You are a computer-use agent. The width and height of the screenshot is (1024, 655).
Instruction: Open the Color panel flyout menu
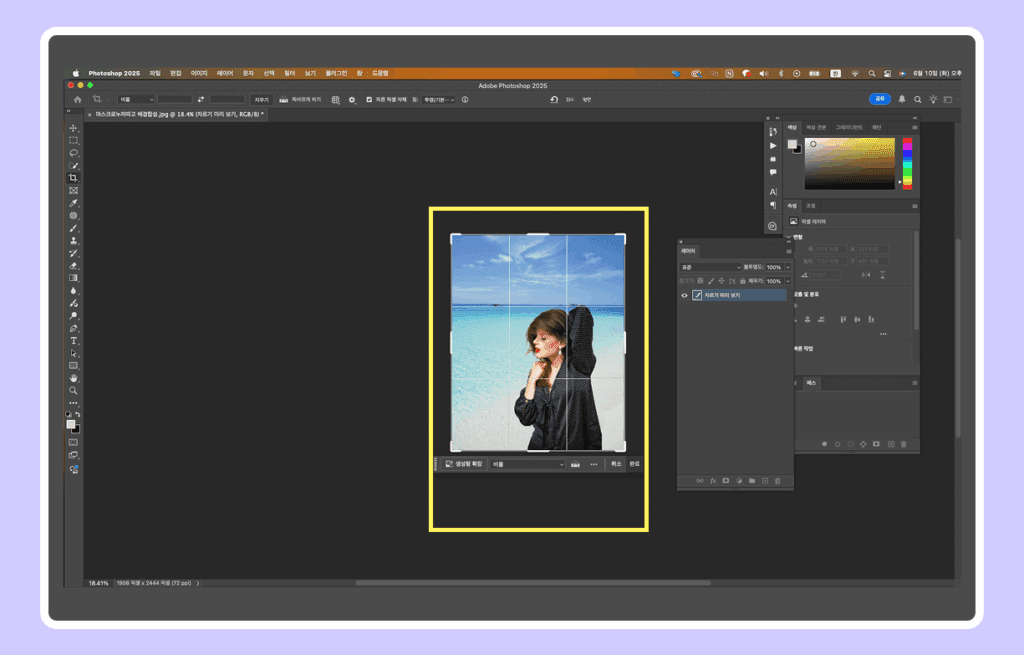(914, 127)
